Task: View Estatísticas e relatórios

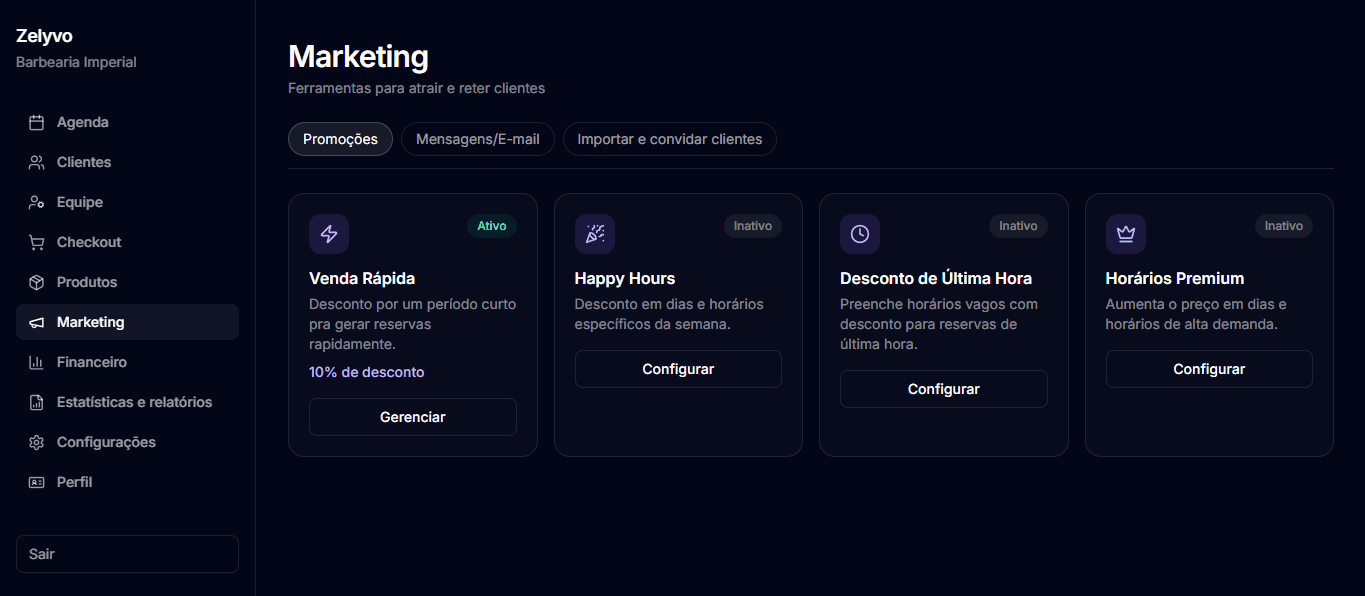Action: pyautogui.click(x=127, y=402)
